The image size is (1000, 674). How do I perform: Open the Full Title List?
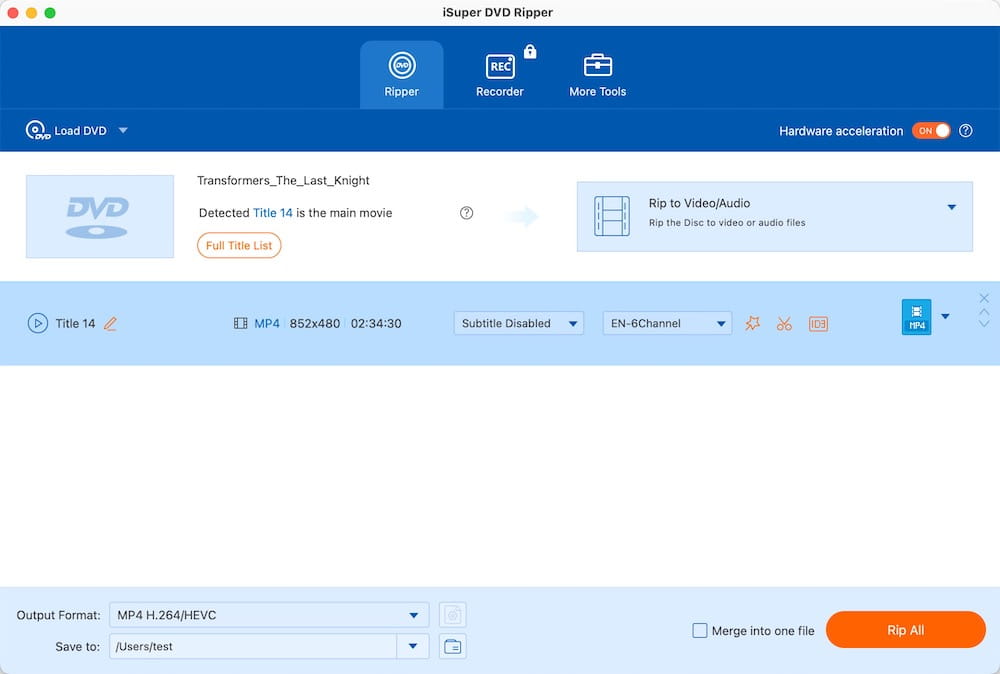pos(239,245)
